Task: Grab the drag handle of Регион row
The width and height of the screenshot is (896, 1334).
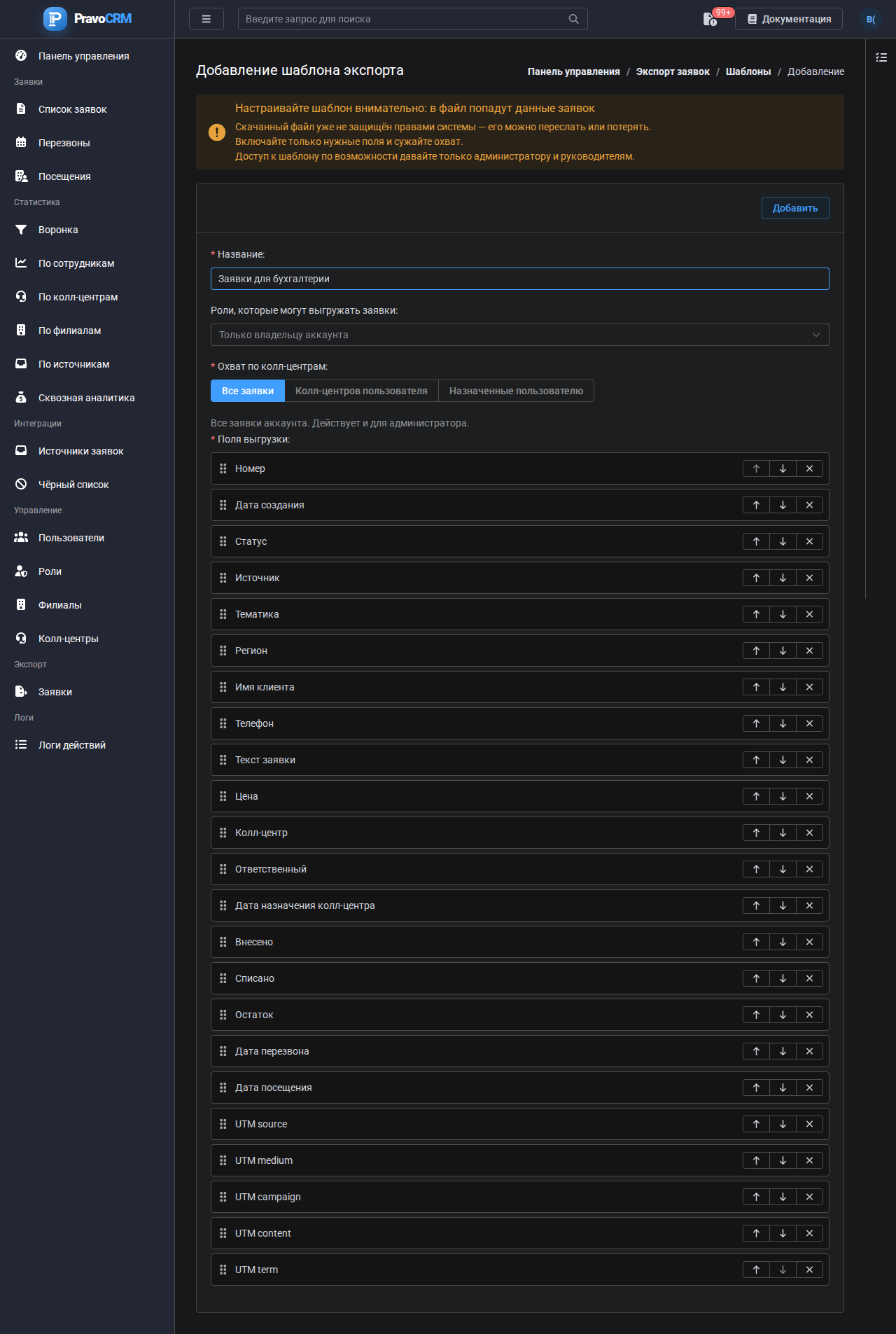Action: tap(223, 651)
